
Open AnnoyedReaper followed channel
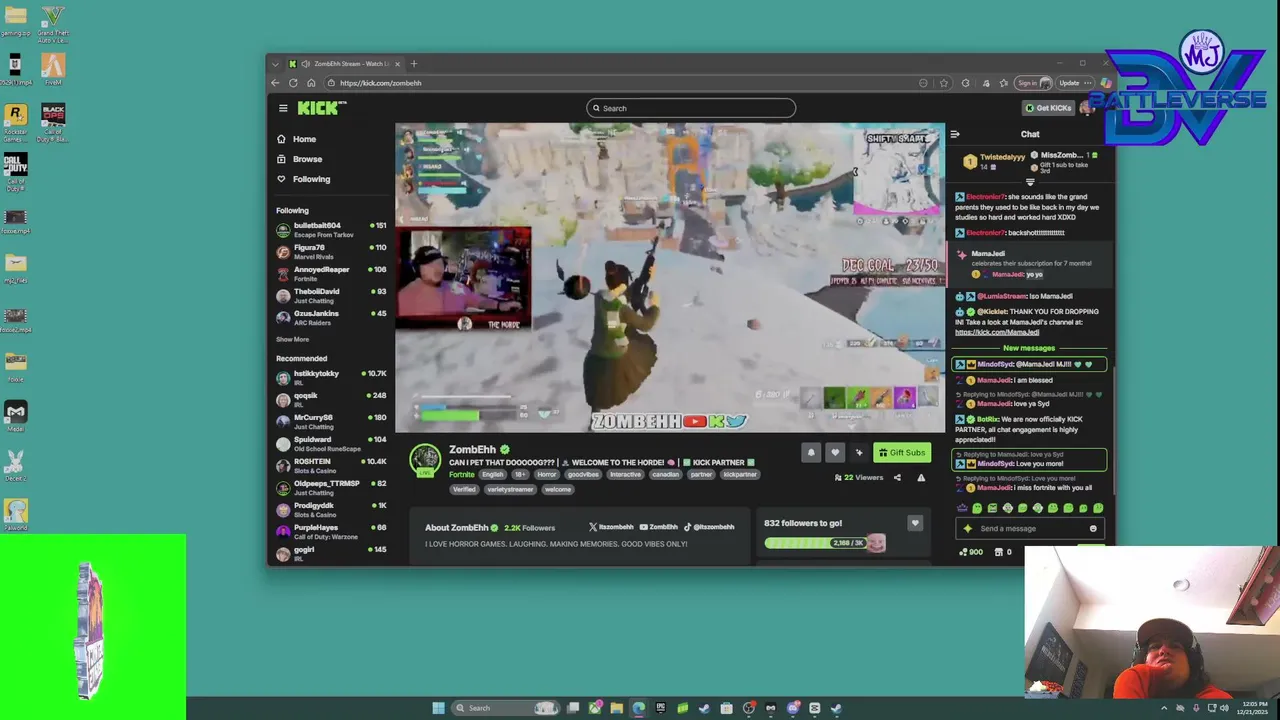point(331,274)
